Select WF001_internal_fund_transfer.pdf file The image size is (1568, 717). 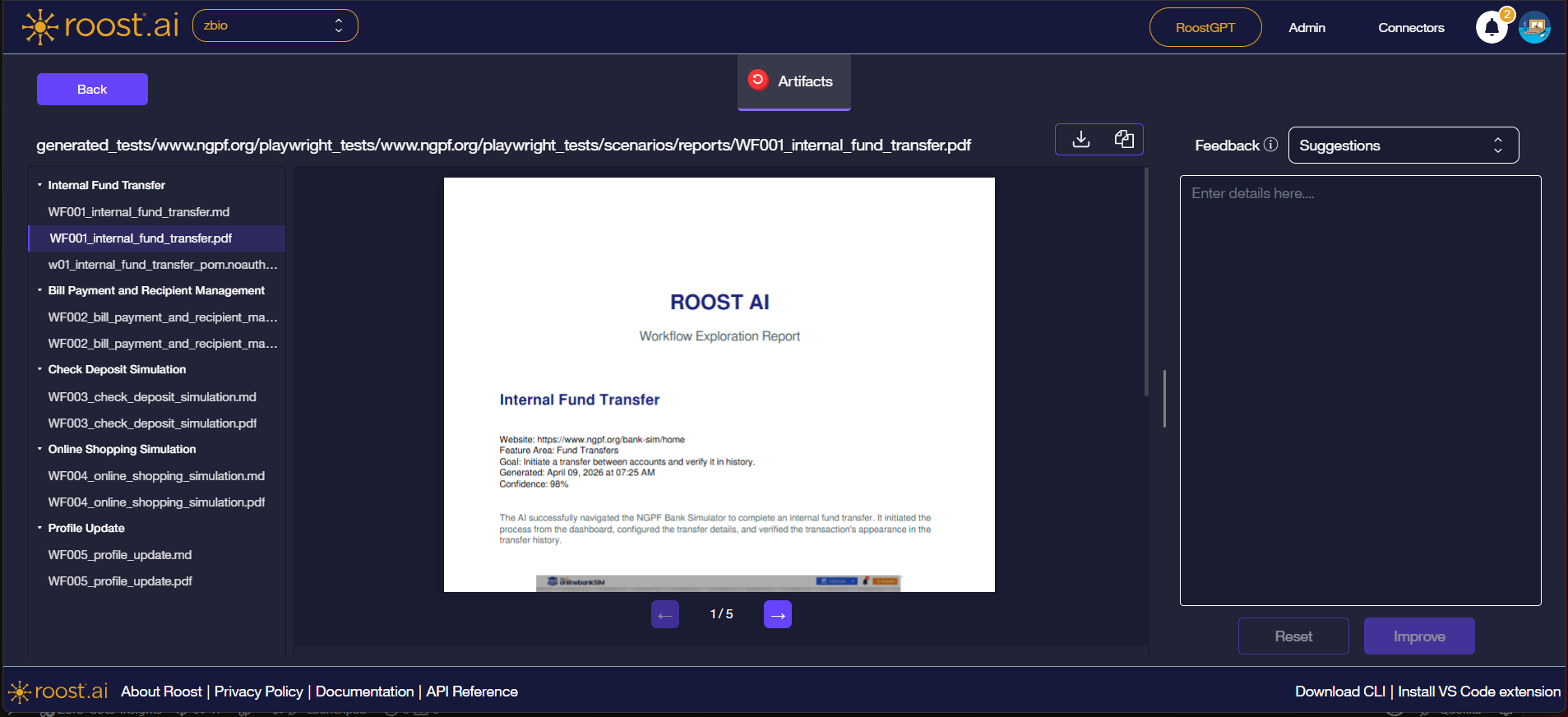[x=156, y=238]
